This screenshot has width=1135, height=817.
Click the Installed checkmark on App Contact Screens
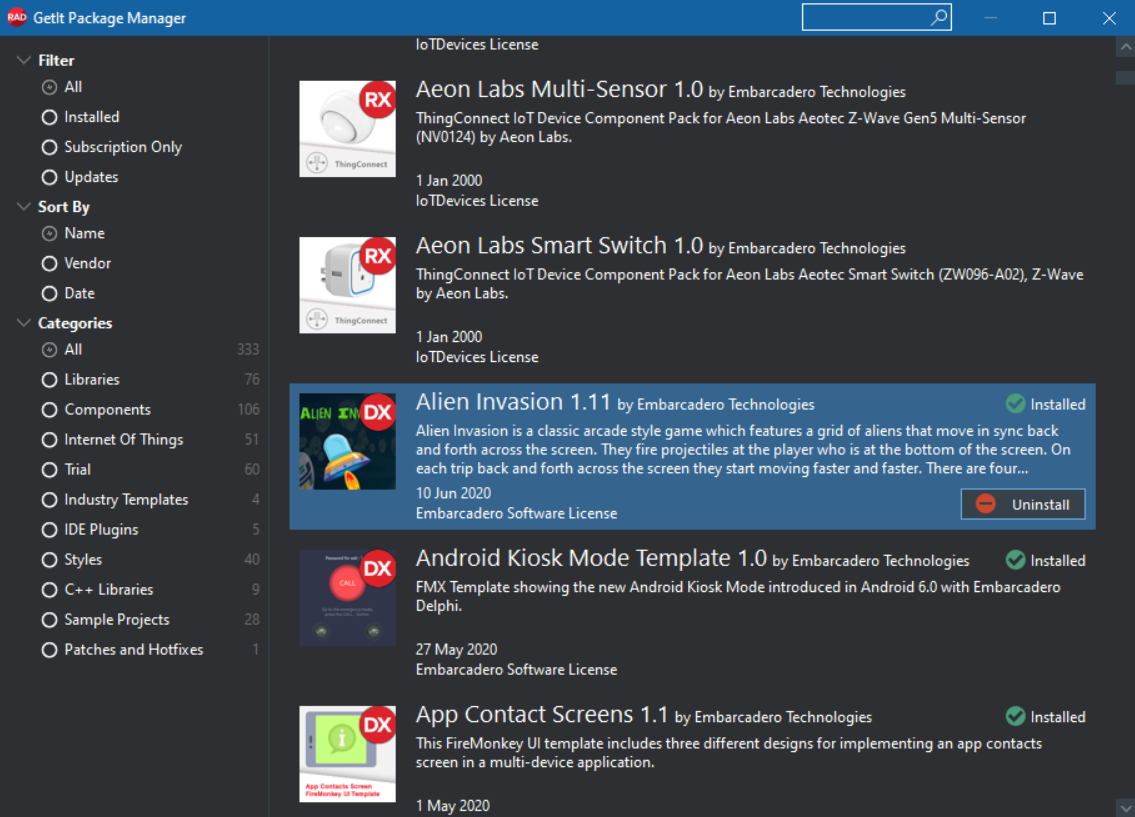[1016, 716]
